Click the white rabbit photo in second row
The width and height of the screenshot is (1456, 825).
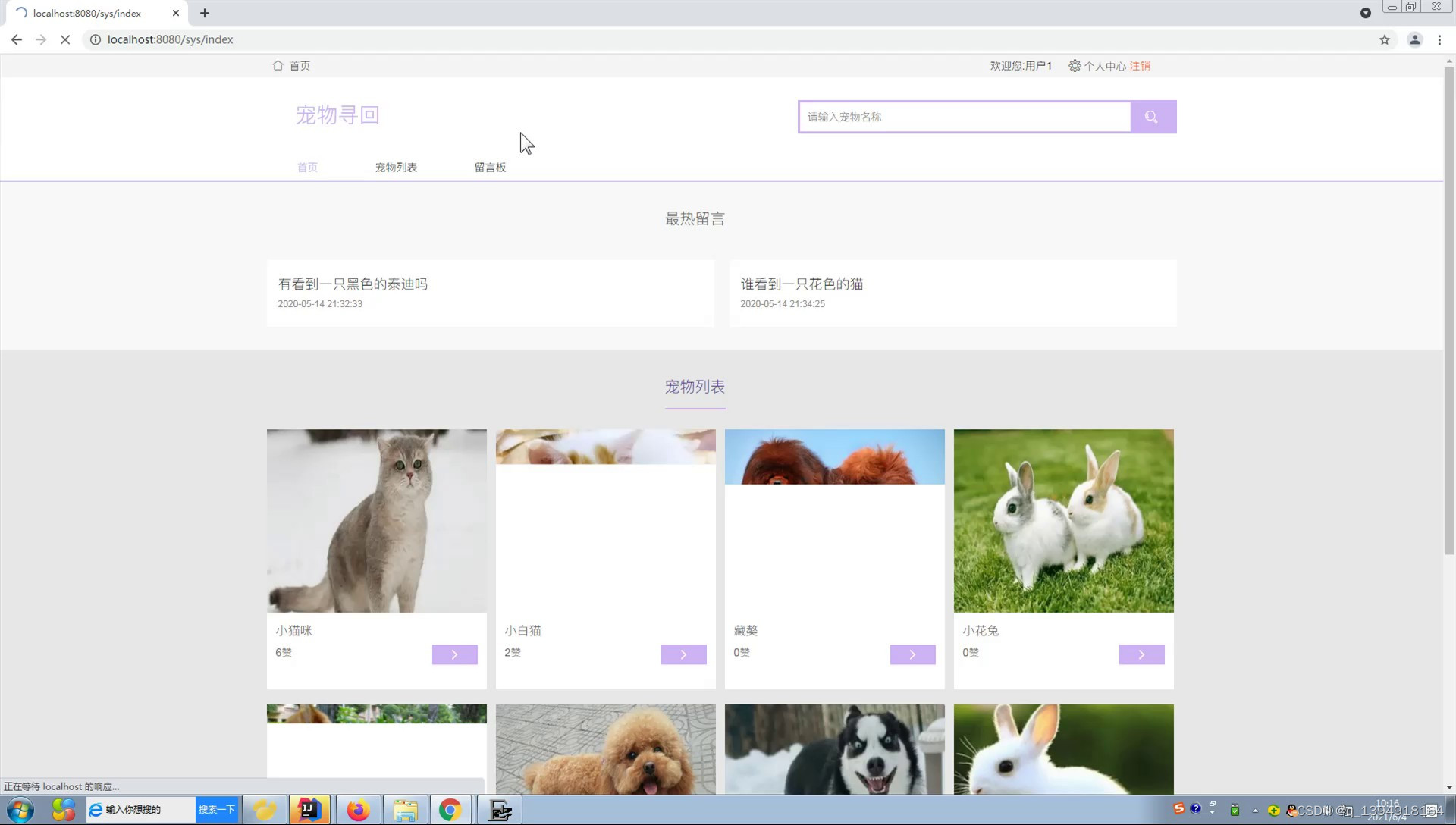click(x=1064, y=749)
